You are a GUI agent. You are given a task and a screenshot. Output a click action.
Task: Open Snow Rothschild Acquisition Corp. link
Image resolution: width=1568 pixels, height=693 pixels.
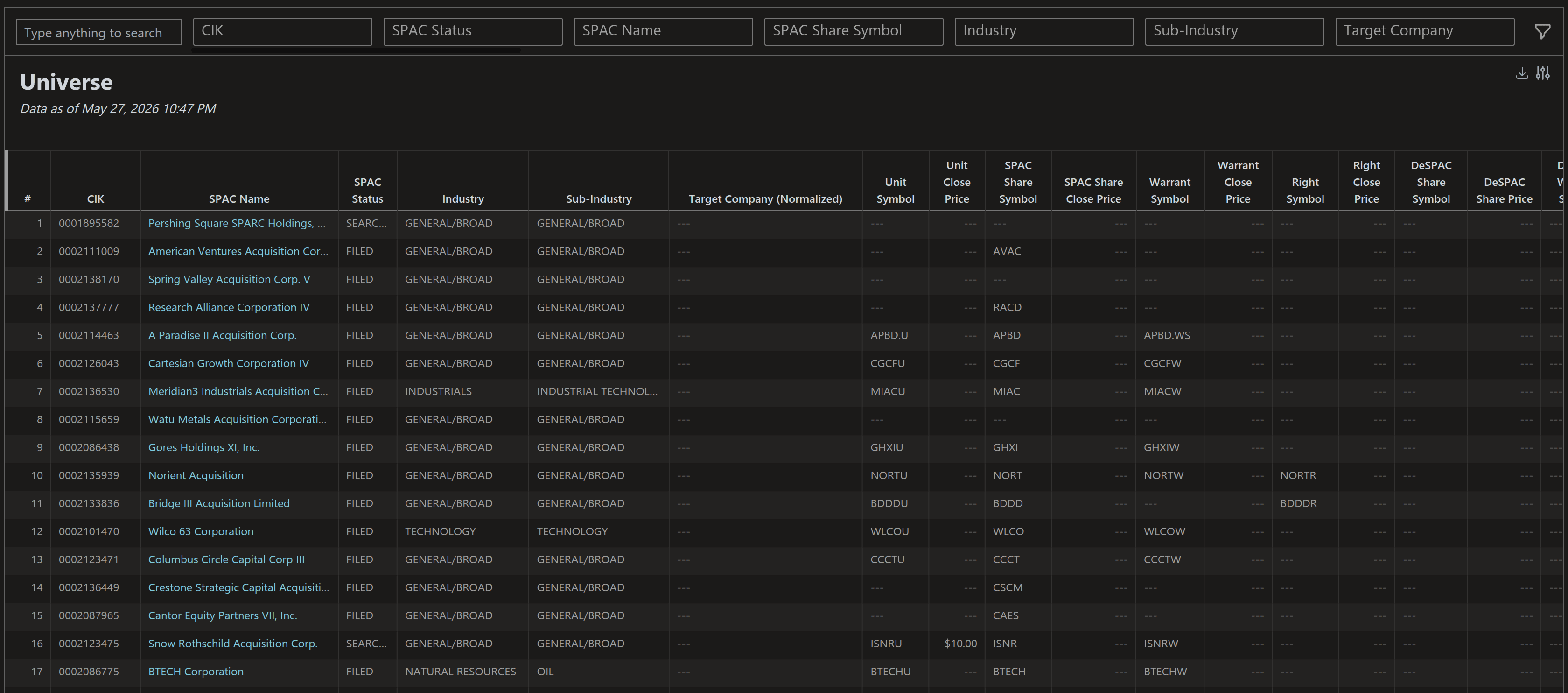(232, 643)
